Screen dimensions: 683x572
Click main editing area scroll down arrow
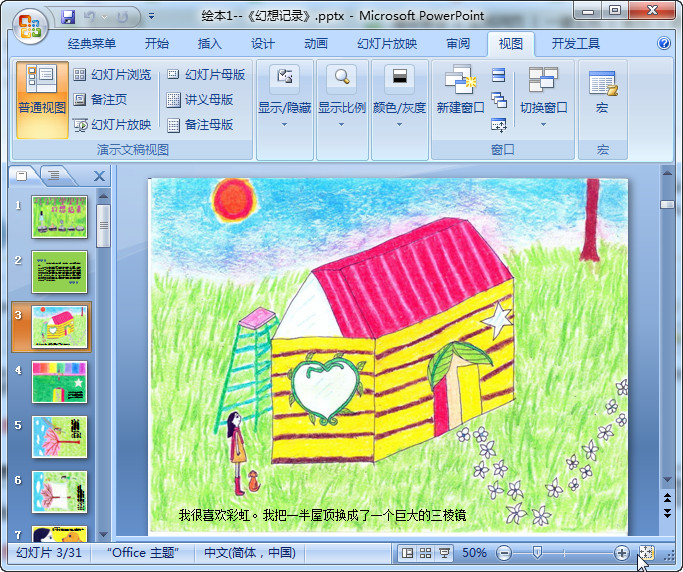(x=667, y=480)
